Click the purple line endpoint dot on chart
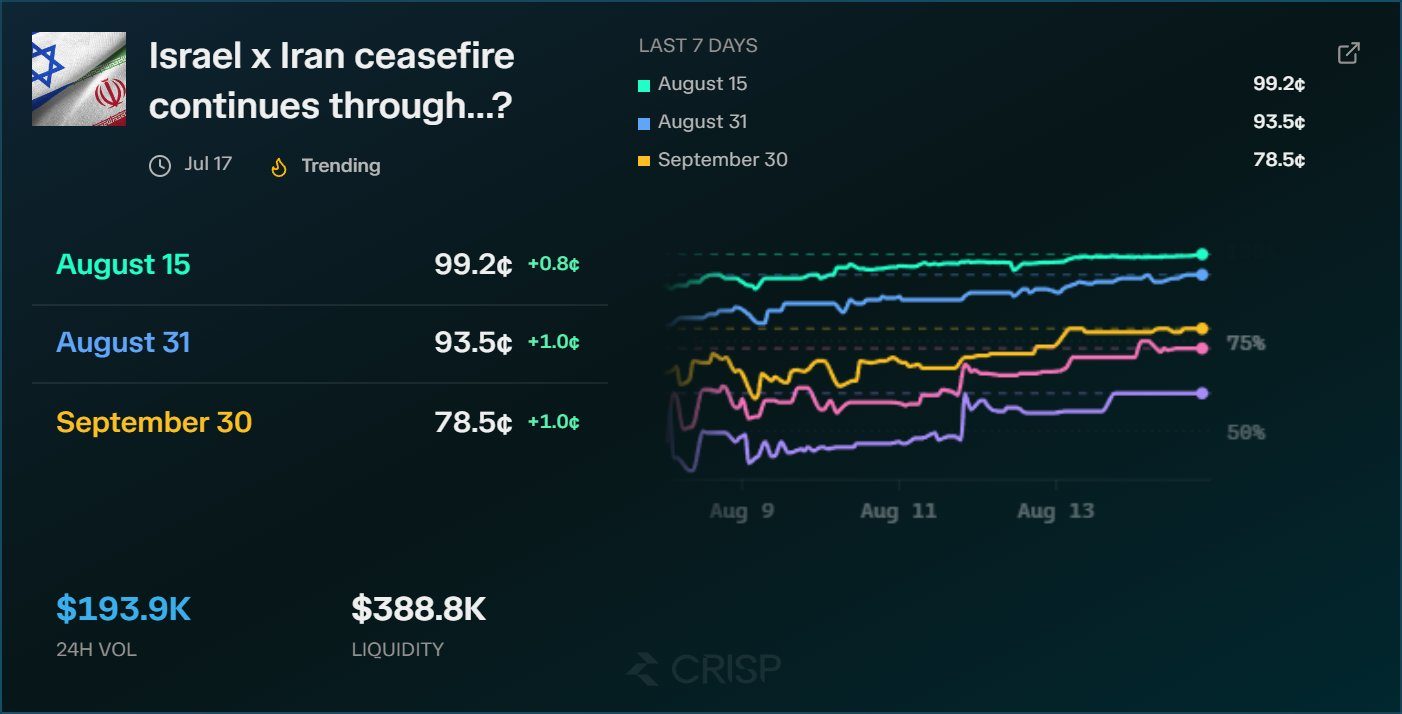This screenshot has width=1402, height=714. coord(1202,393)
